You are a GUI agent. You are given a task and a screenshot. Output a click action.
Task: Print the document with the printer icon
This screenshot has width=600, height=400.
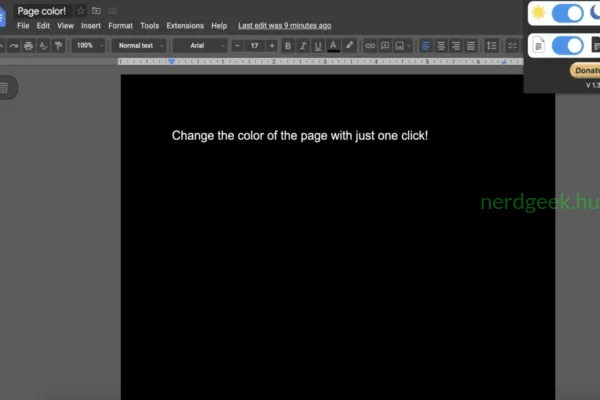pos(28,46)
